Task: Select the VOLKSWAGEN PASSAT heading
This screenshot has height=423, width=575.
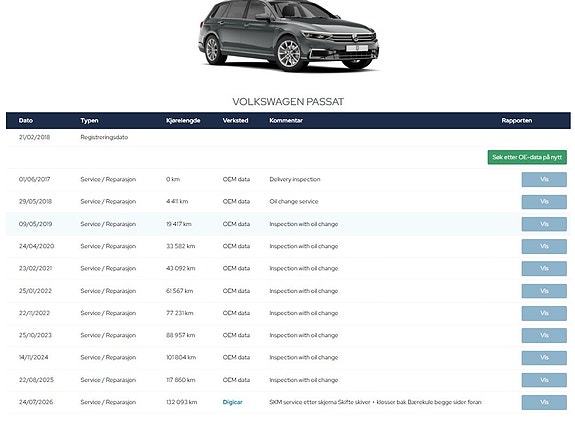Action: click(288, 102)
